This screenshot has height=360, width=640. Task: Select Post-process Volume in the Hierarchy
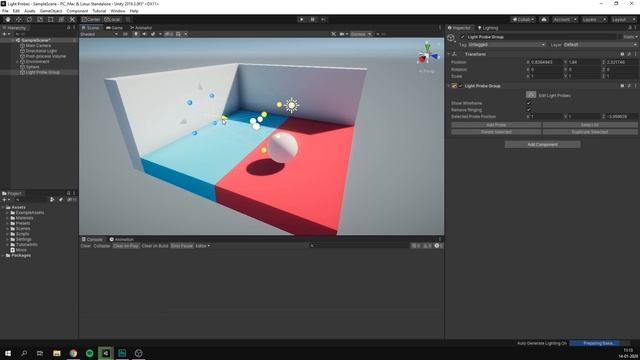[46, 56]
